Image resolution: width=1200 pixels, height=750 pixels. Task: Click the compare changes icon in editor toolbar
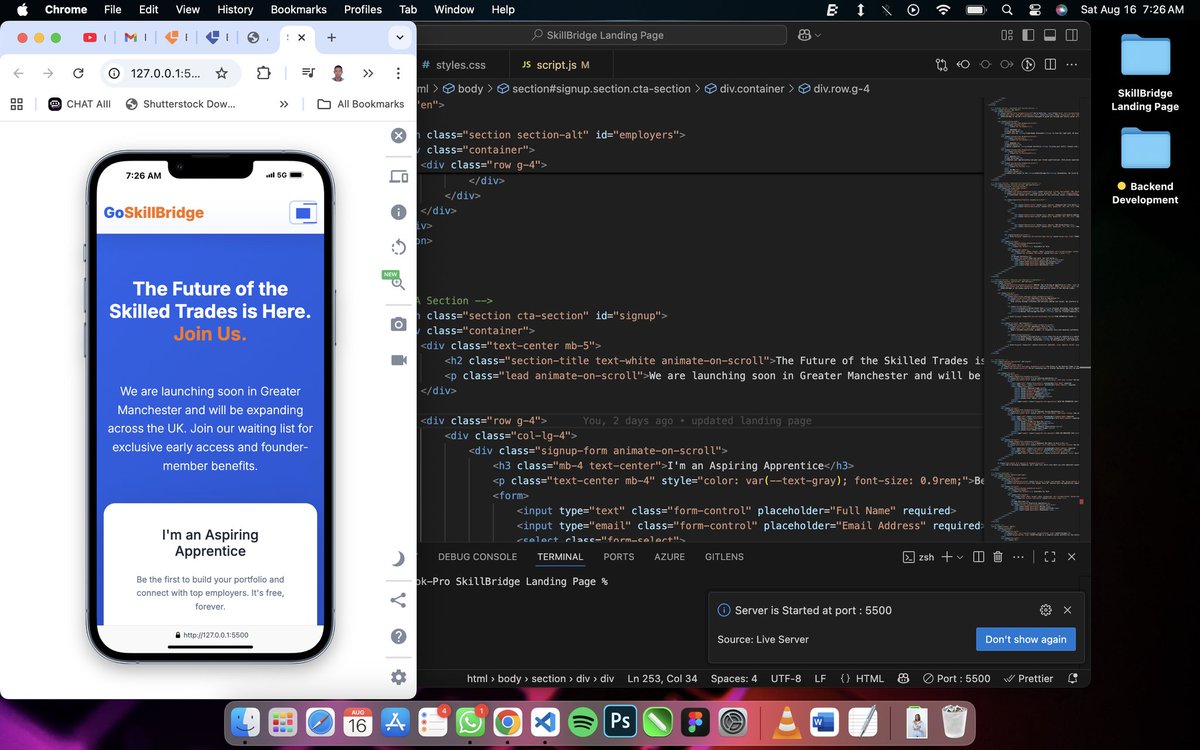[x=941, y=65]
